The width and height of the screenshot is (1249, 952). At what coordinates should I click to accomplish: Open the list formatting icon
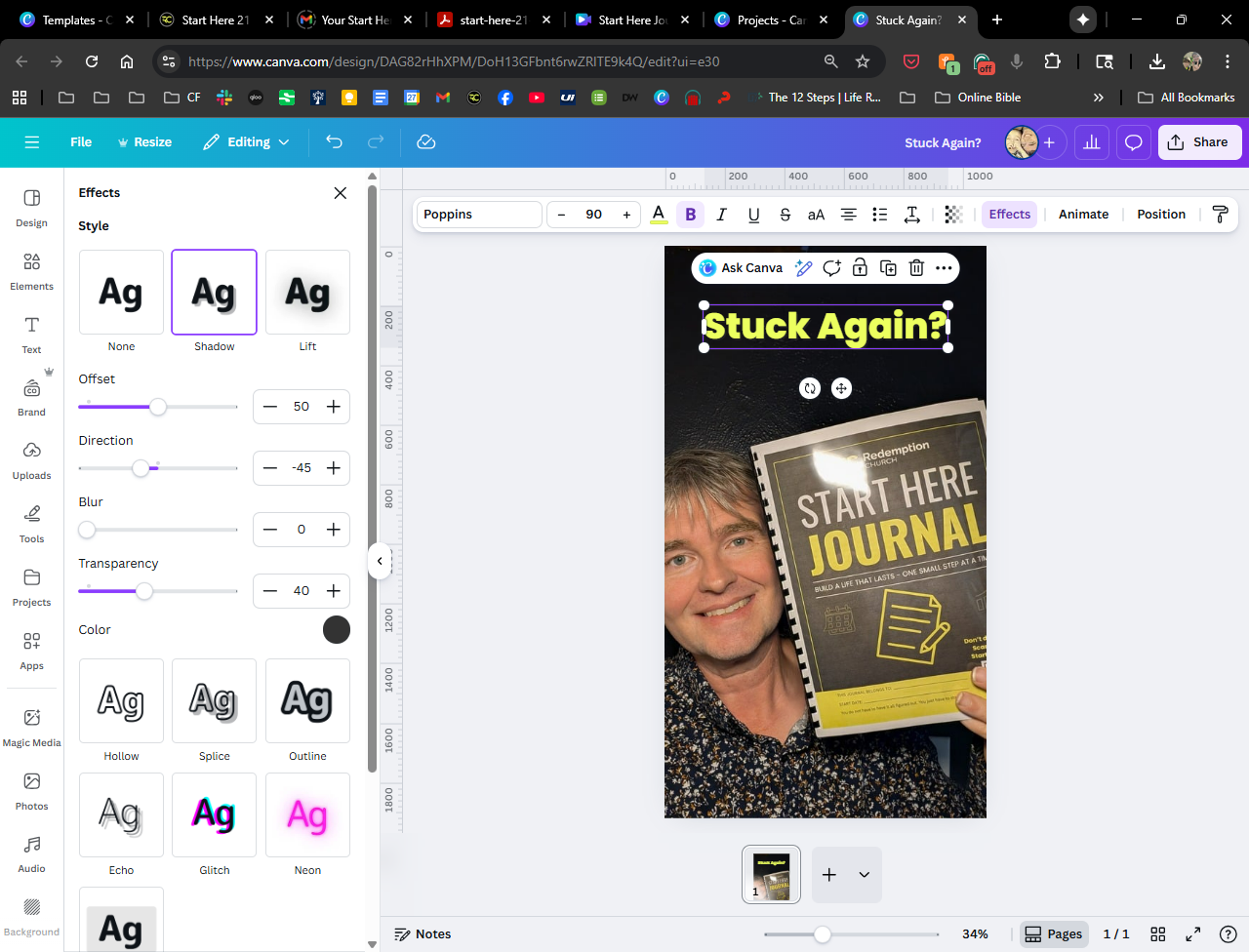click(x=880, y=215)
